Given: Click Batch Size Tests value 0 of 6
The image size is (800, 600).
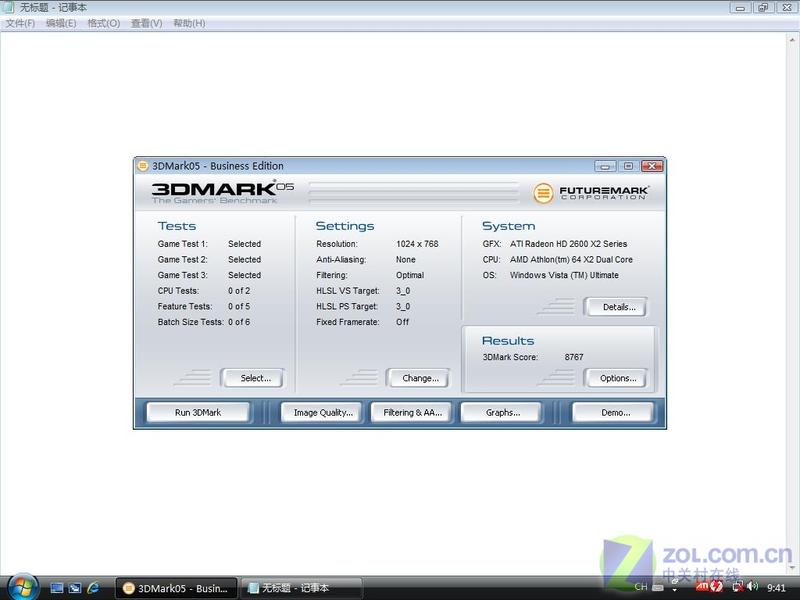Looking at the screenshot, I should coord(239,322).
